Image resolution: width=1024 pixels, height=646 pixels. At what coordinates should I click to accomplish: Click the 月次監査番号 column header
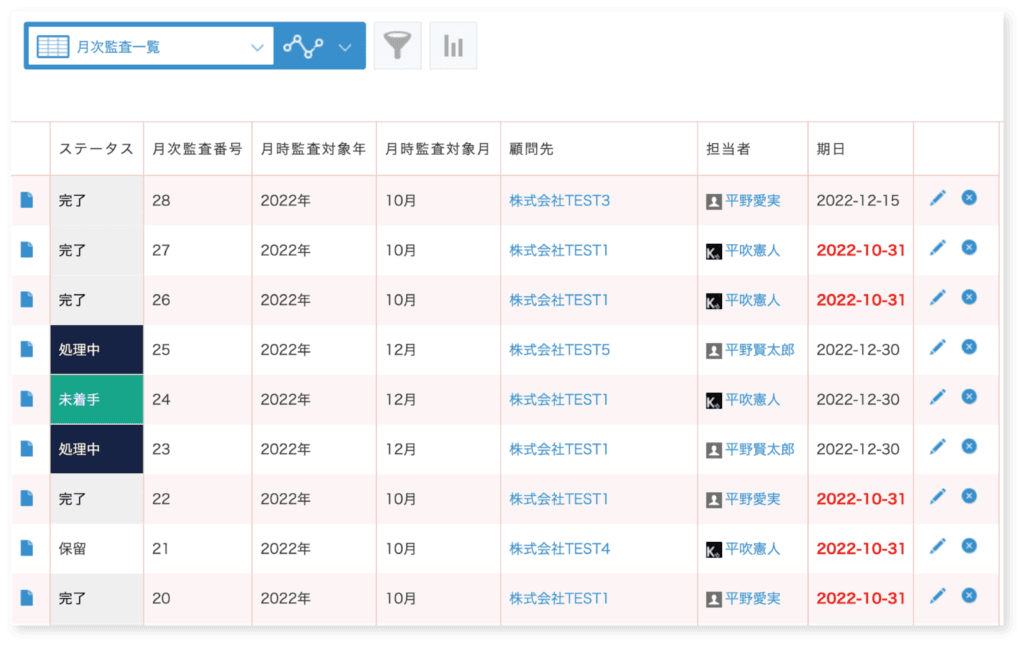coord(197,149)
